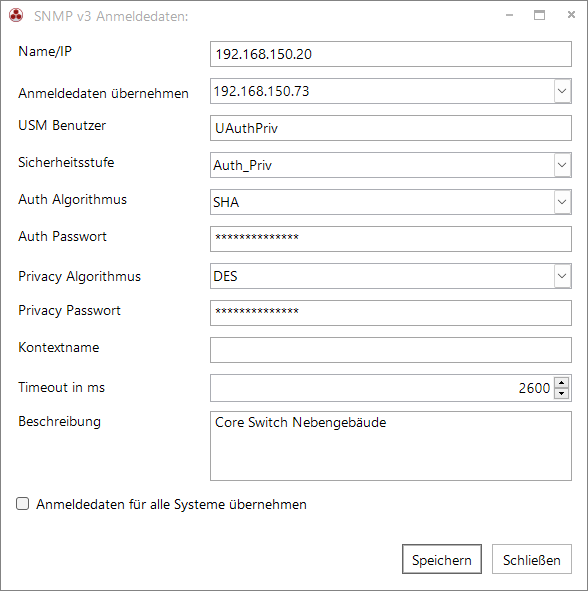The width and height of the screenshot is (588, 591).
Task: Click the Privacy Algorithmus combo box showing DES
Action: (x=390, y=276)
